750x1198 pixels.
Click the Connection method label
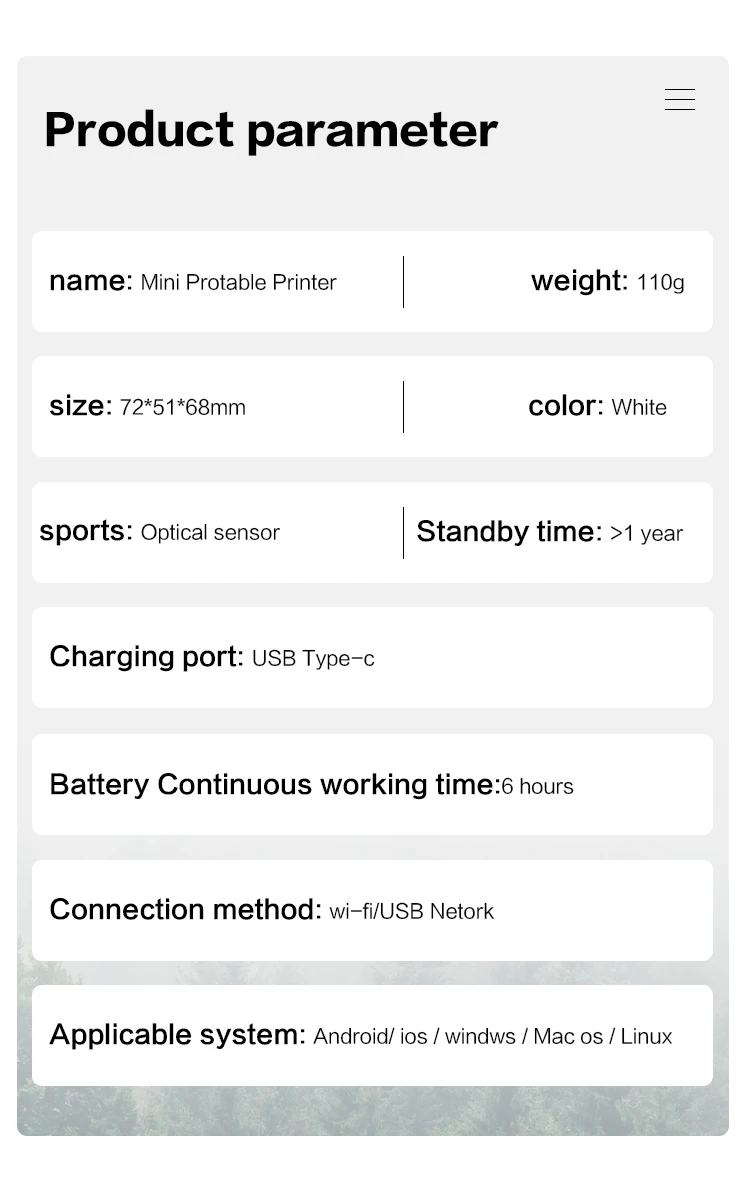(x=185, y=910)
